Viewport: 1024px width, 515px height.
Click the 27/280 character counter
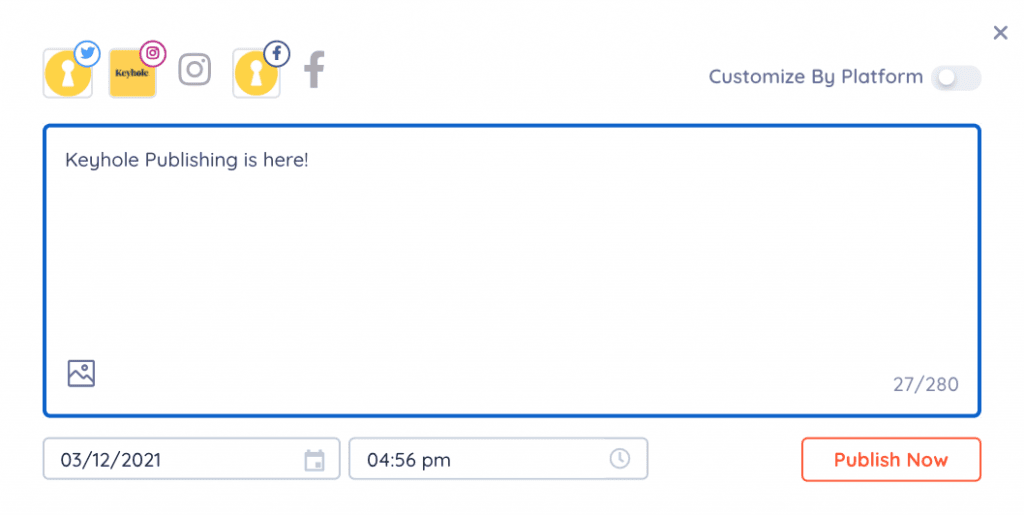coord(925,384)
